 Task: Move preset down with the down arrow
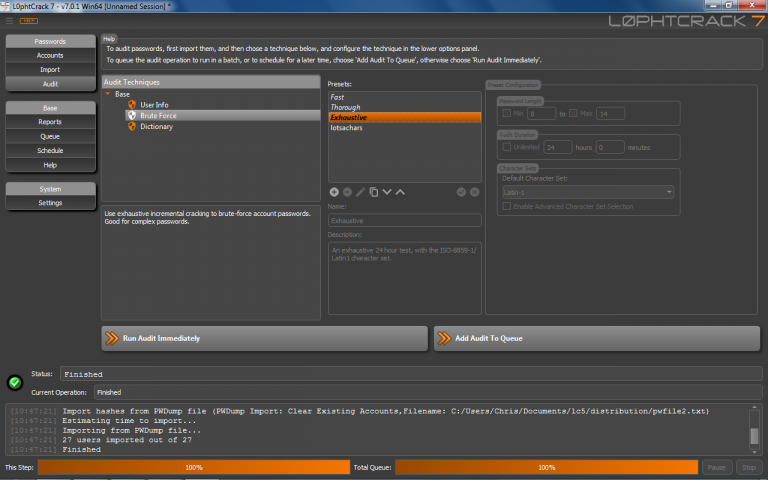[x=387, y=191]
